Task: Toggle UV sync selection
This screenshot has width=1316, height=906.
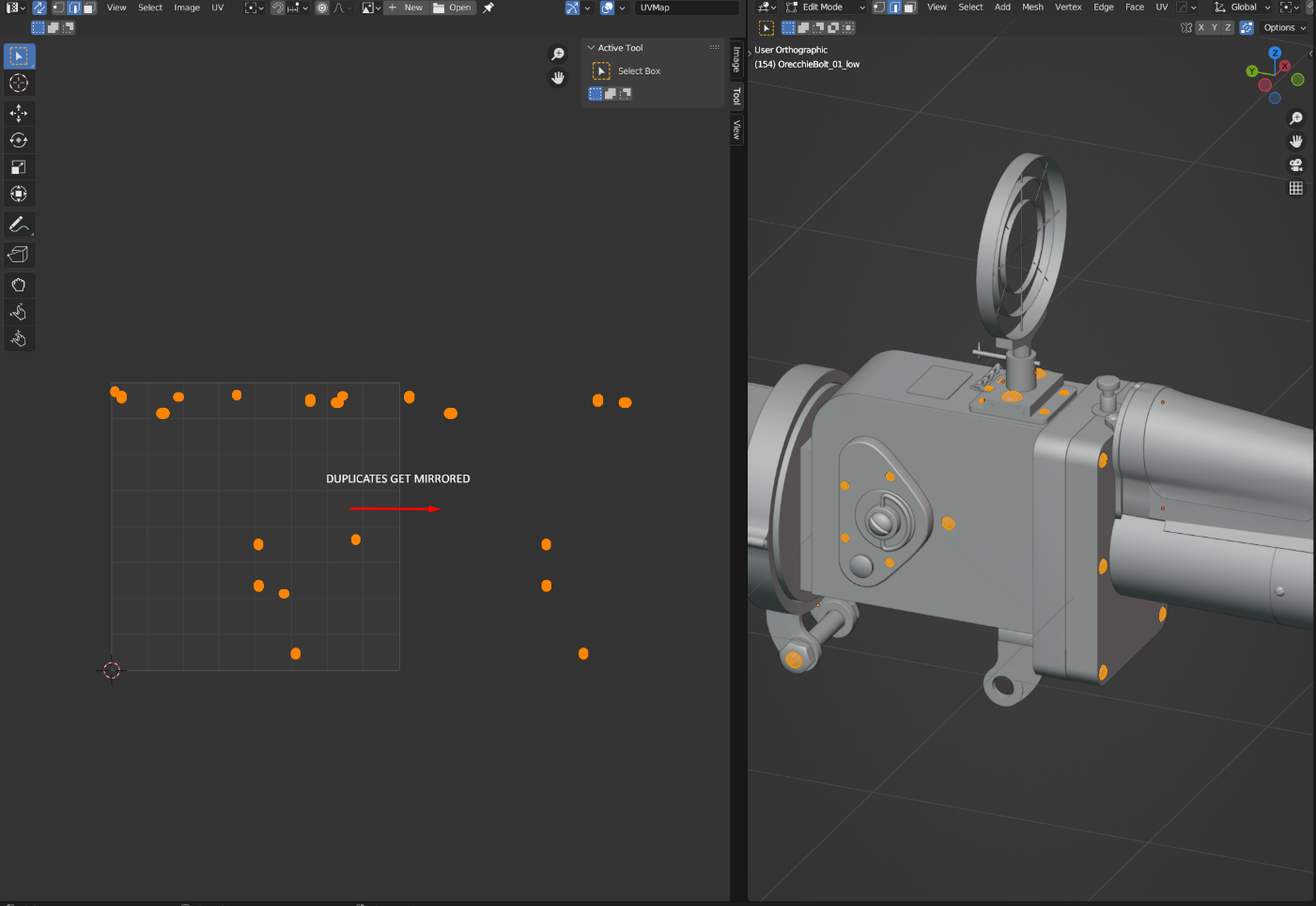Action: point(39,8)
